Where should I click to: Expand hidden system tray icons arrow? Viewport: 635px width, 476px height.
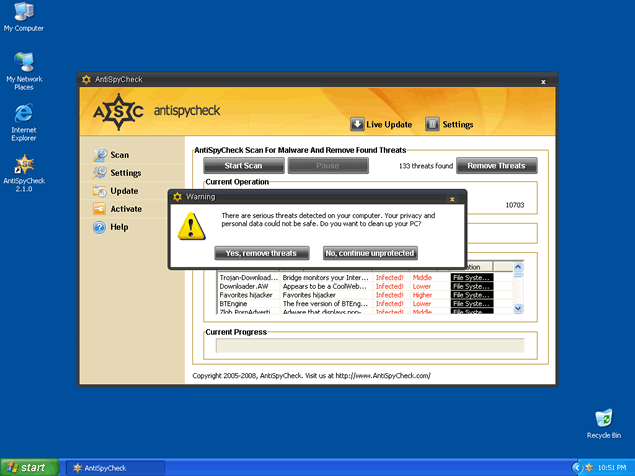point(576,467)
